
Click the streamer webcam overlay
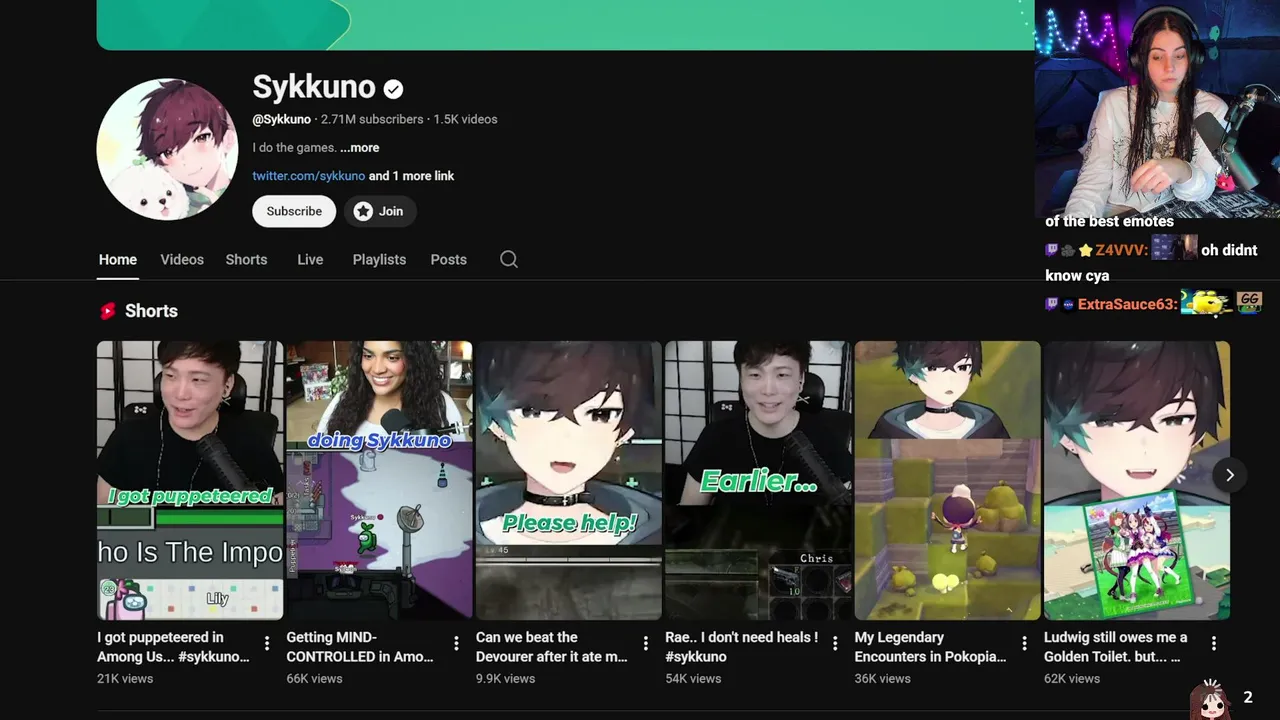[x=1157, y=108]
